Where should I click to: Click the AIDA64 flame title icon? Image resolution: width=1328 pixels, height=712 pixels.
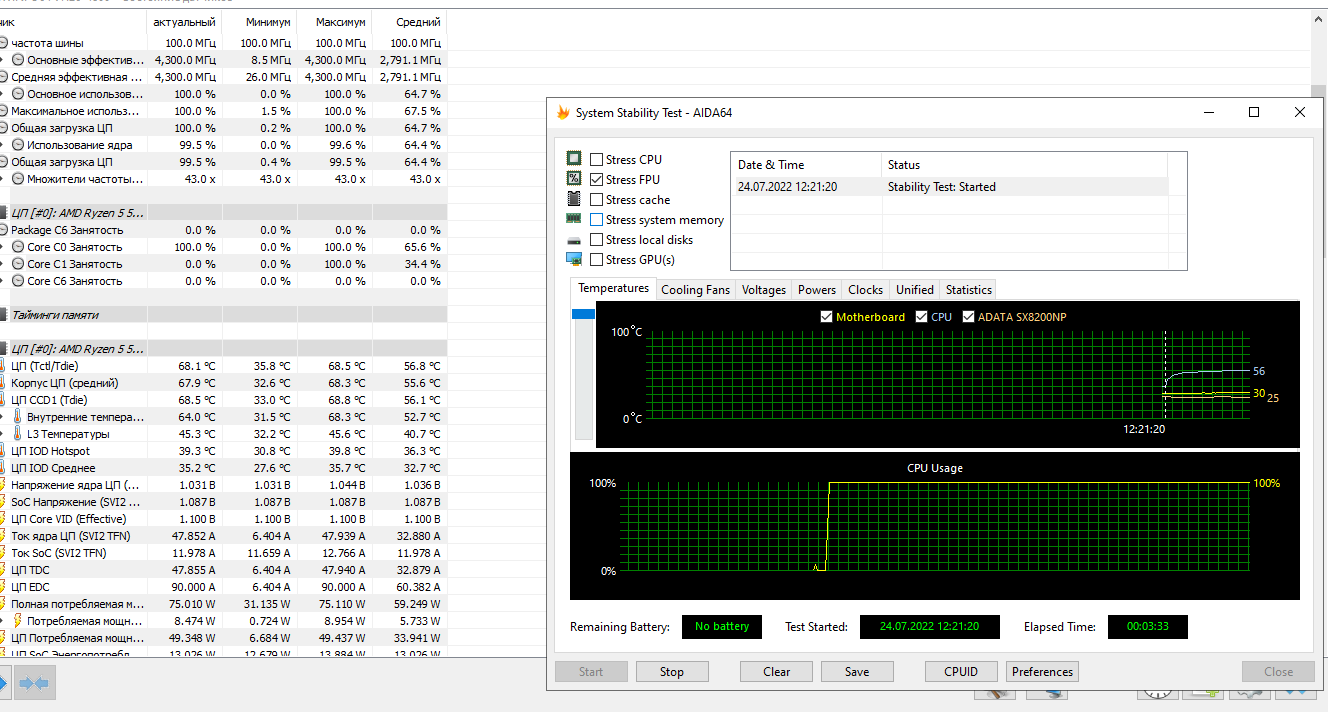(x=563, y=113)
